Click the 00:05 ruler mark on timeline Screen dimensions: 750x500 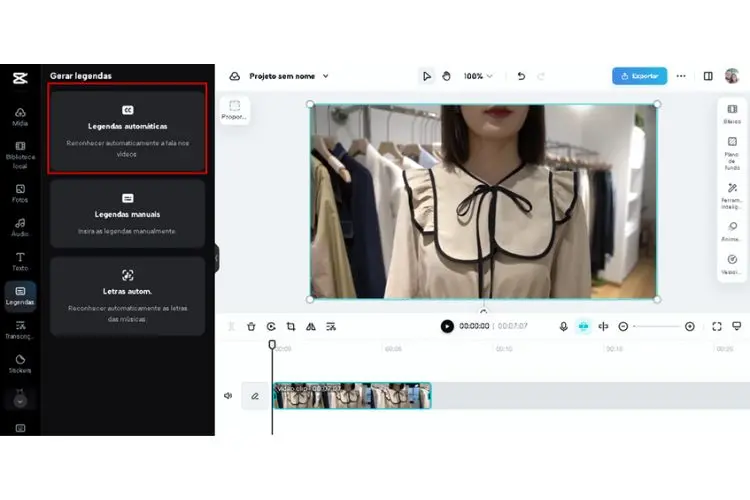[x=393, y=349]
